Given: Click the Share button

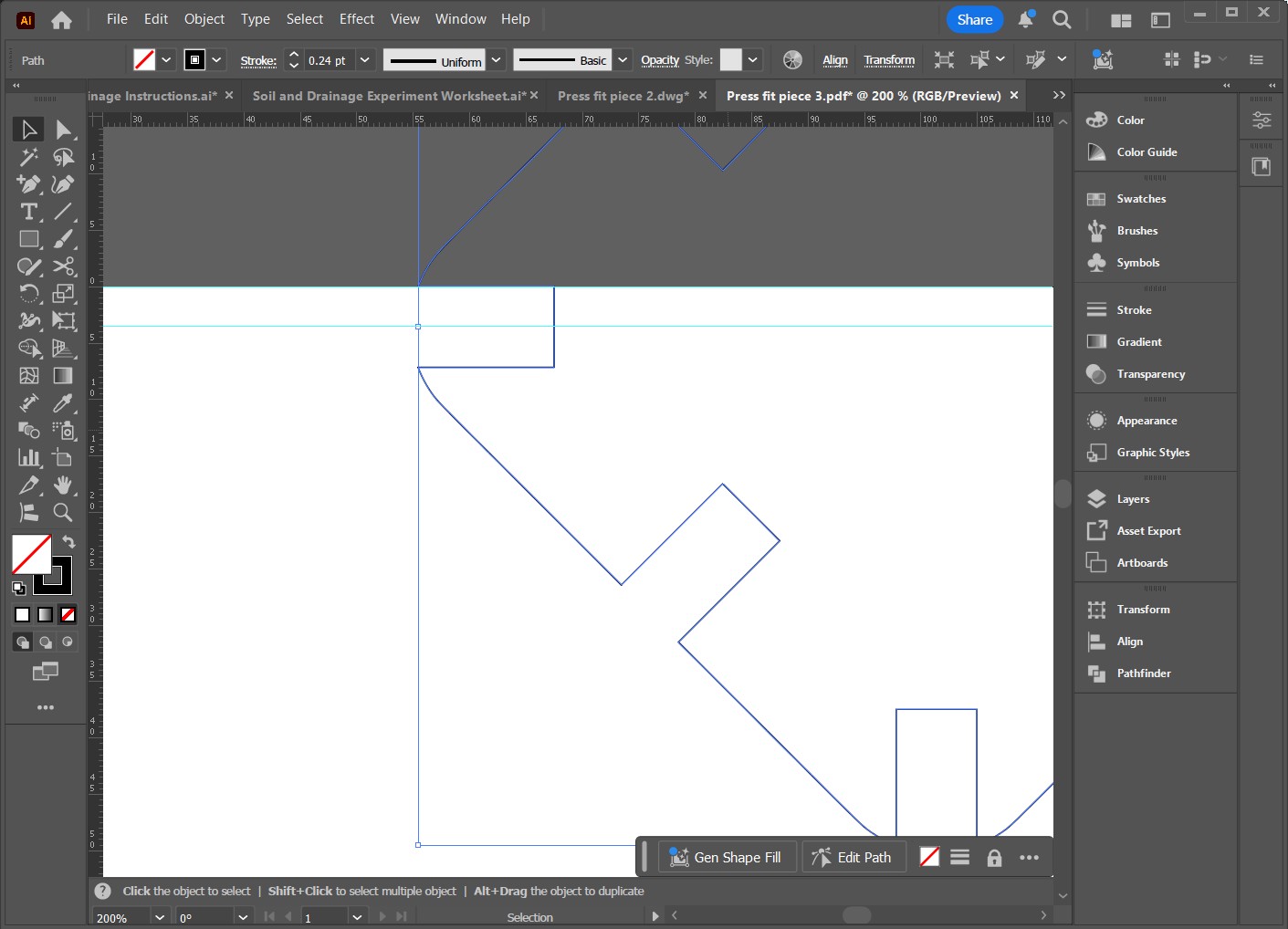Looking at the screenshot, I should pos(975,19).
